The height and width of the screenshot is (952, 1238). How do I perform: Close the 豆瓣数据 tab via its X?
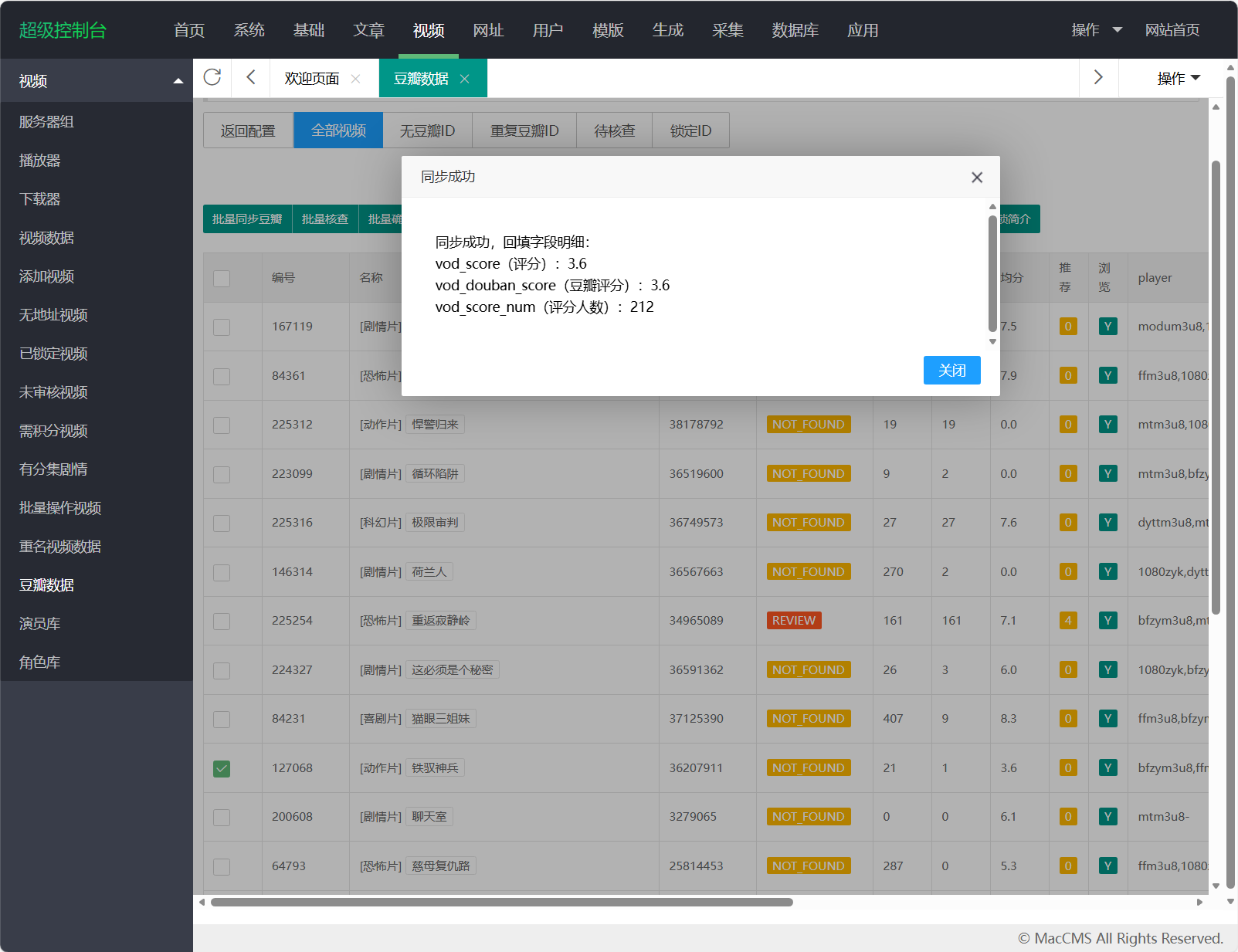(x=465, y=79)
